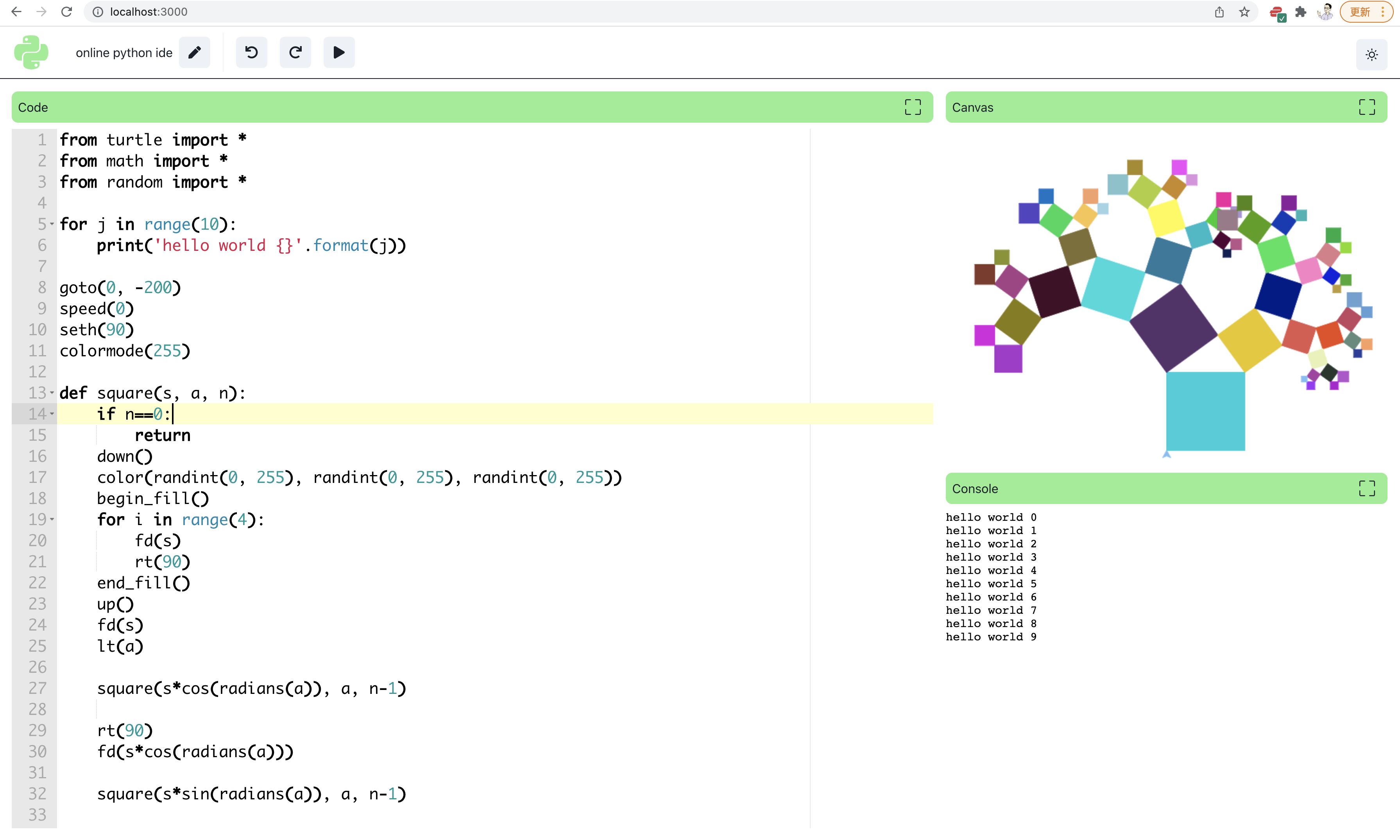Bookmark page with star icon

click(x=1244, y=12)
